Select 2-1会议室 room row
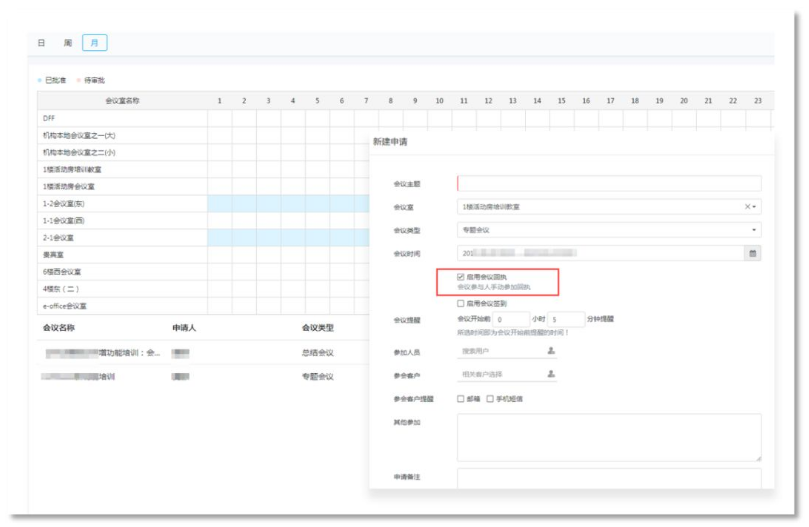The width and height of the screenshot is (809, 527). pos(122,237)
